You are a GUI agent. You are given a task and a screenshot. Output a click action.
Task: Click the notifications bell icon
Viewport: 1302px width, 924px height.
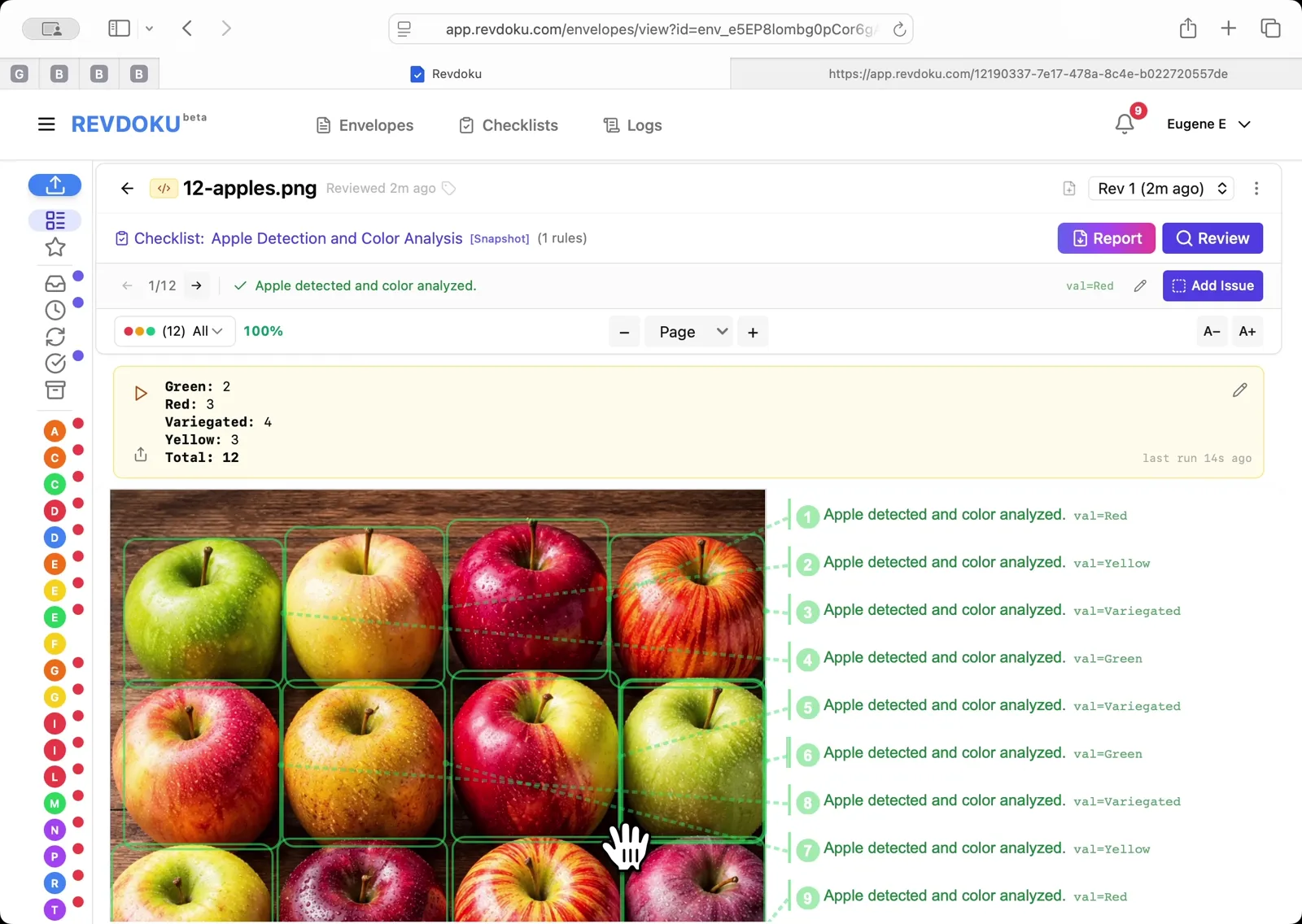pos(1125,124)
